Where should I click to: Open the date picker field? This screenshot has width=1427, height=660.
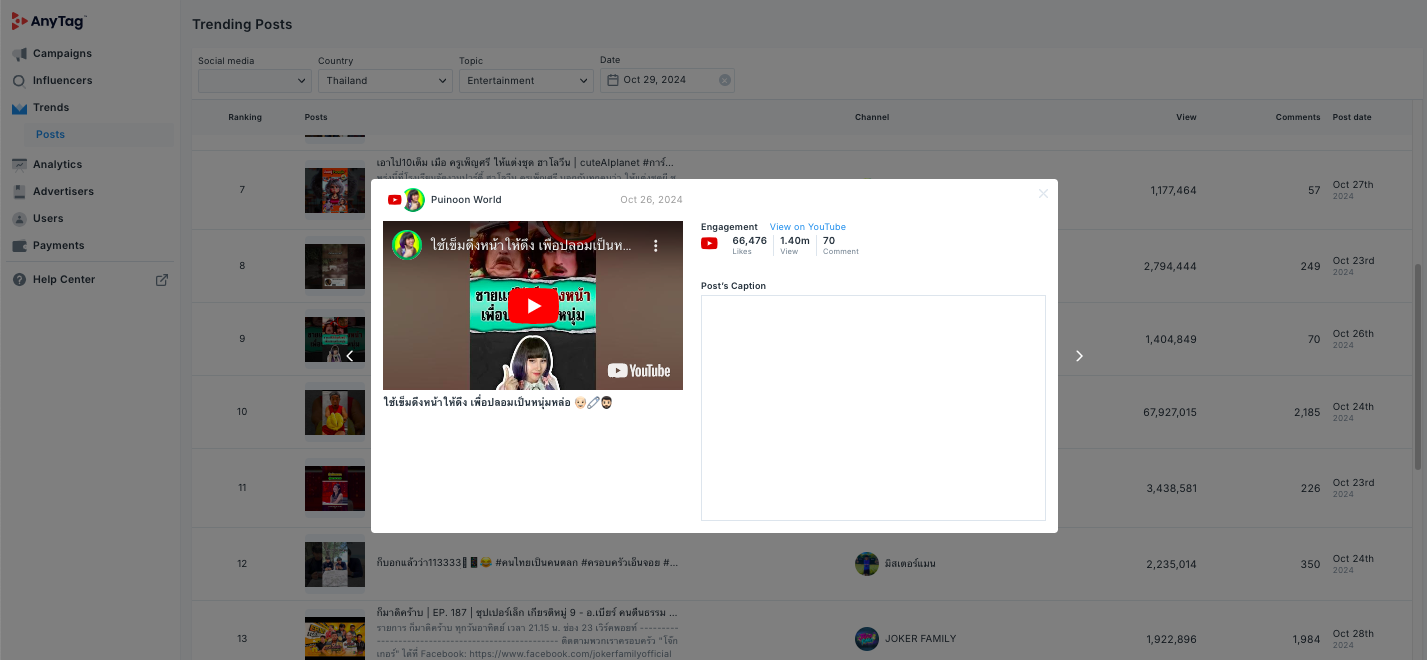pyautogui.click(x=660, y=81)
